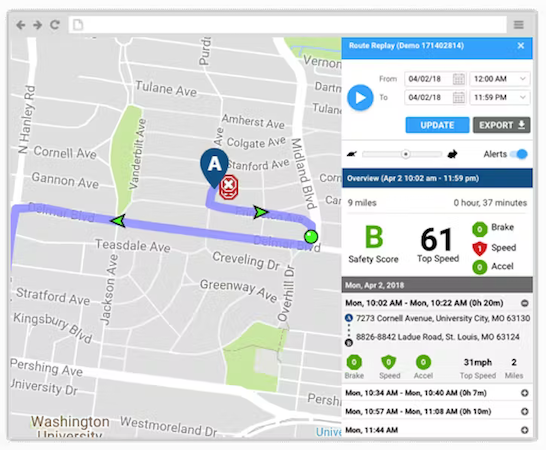Click the trip end marker B icon

pos(349,343)
